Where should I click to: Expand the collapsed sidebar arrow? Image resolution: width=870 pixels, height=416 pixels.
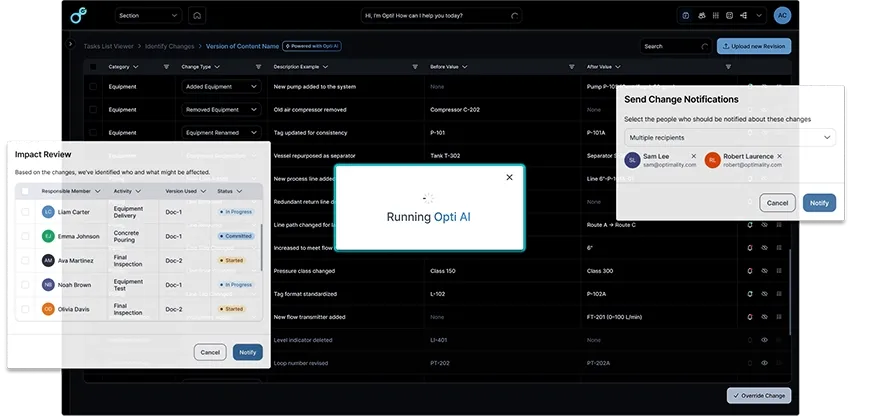(70, 43)
